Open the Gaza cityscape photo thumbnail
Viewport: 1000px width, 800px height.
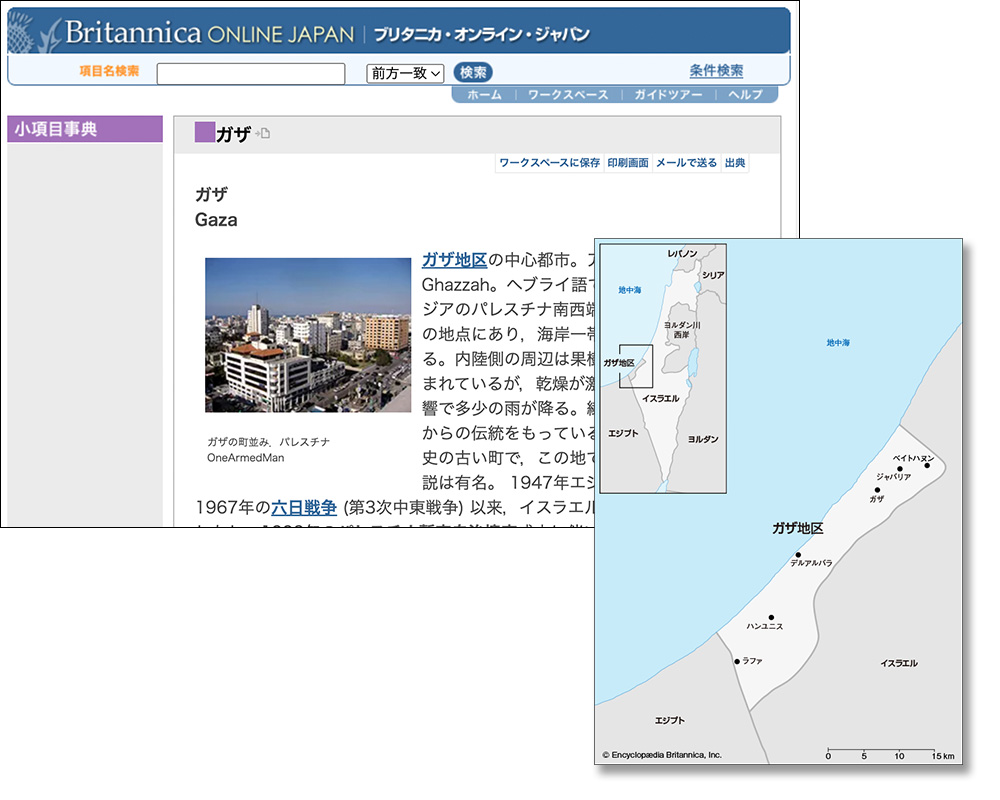308,335
